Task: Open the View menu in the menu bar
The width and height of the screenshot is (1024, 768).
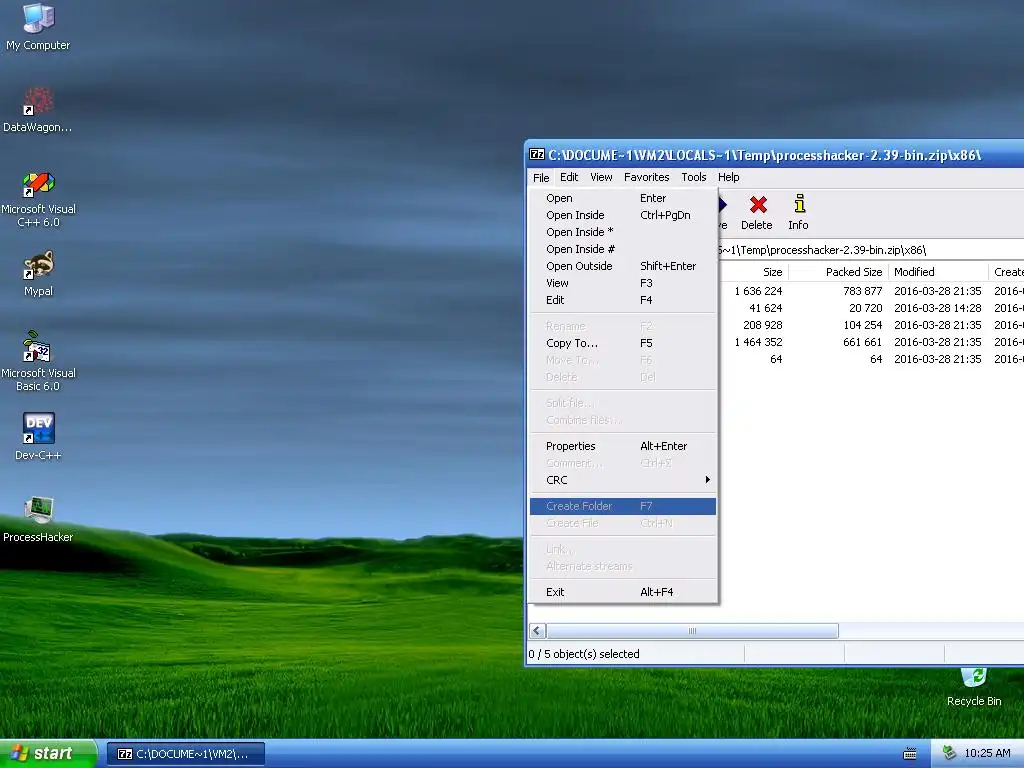Action: 601,177
